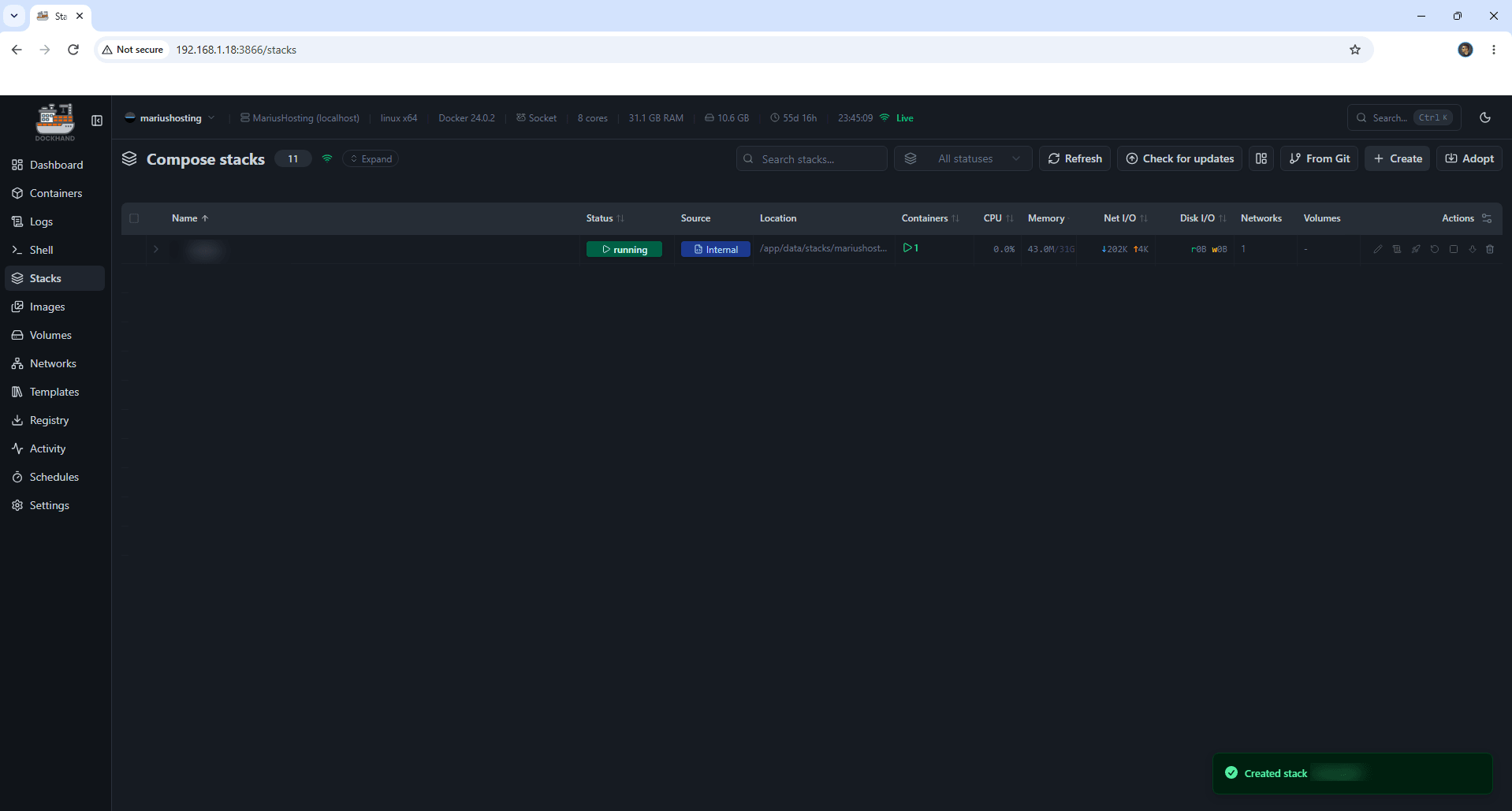Open All statuses filter dropdown
Screen dimensions: 1512x811
pos(963,158)
